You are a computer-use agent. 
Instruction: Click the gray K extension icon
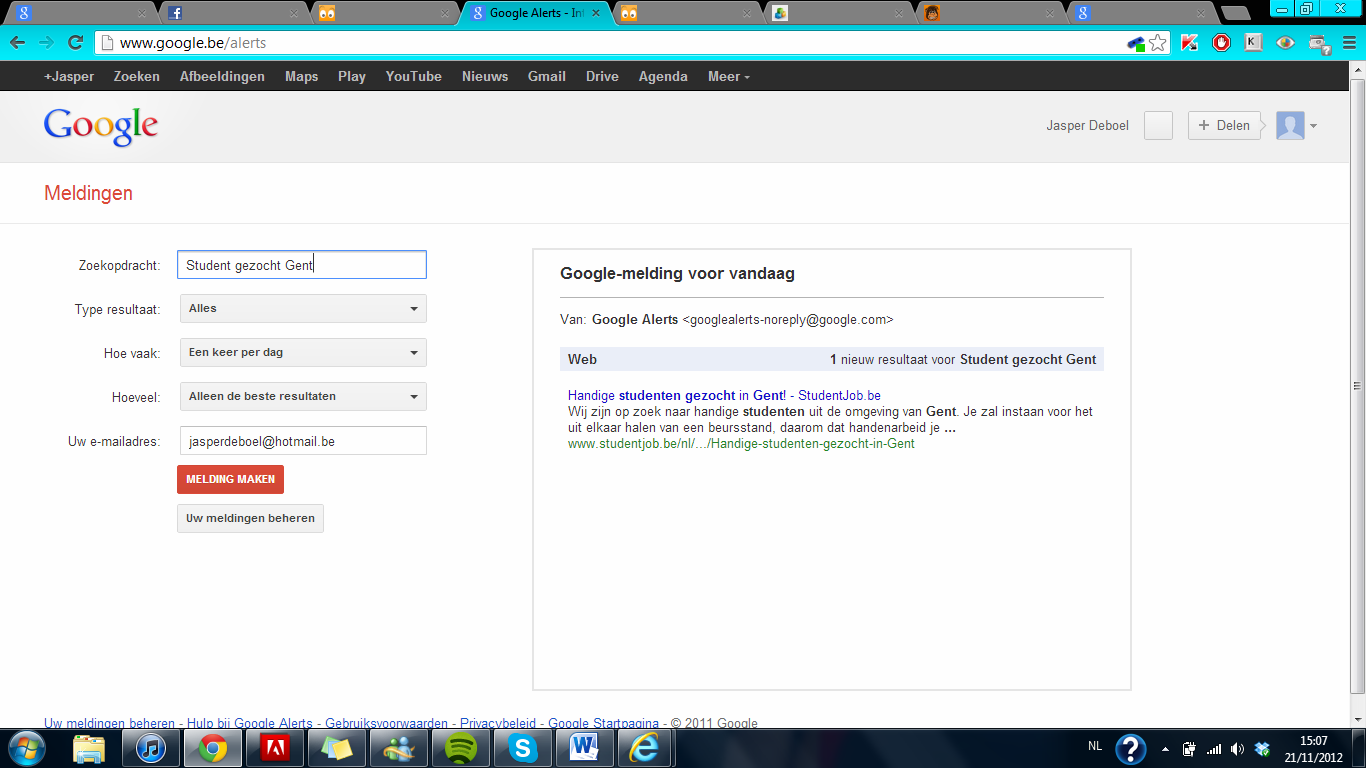pos(1253,43)
